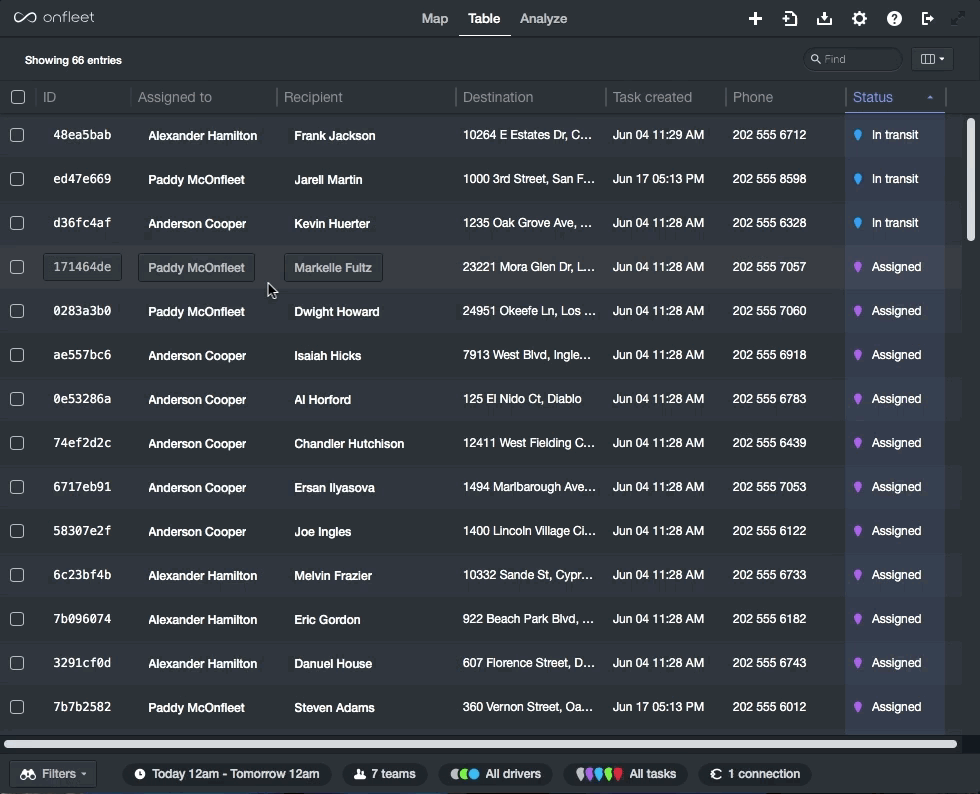Open the 1 connection filter
Image resolution: width=980 pixels, height=794 pixels.
[755, 774]
